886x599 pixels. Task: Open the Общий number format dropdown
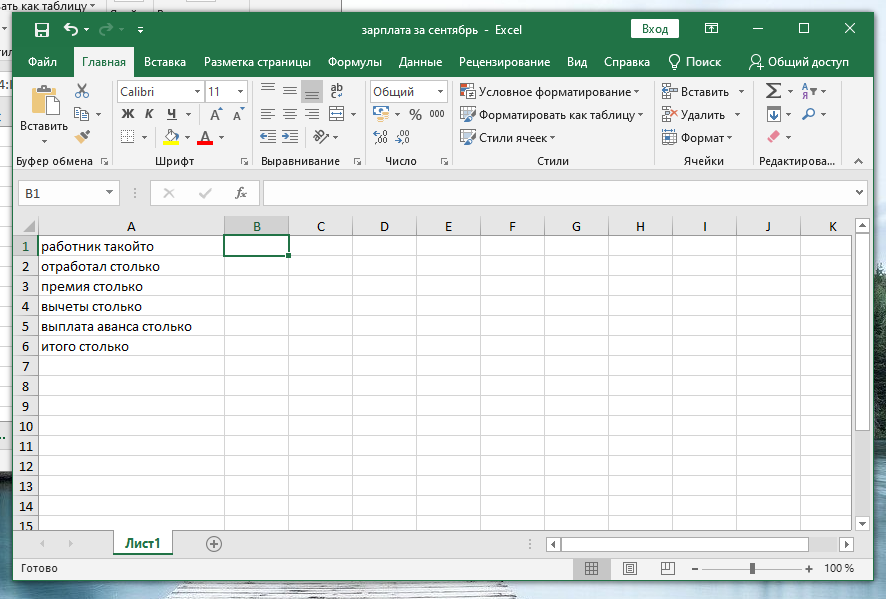[440, 92]
